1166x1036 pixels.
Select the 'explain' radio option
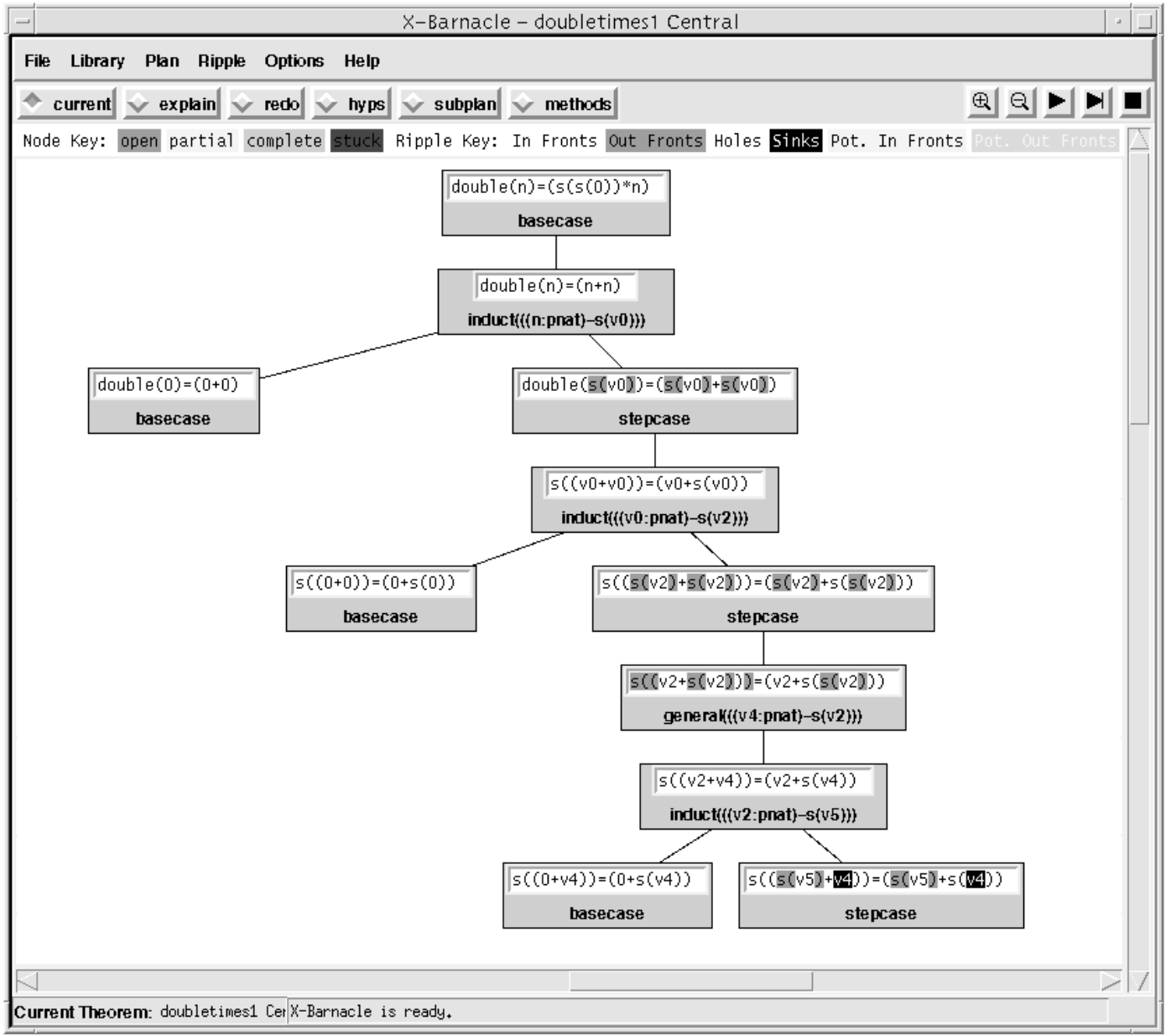tap(172, 104)
